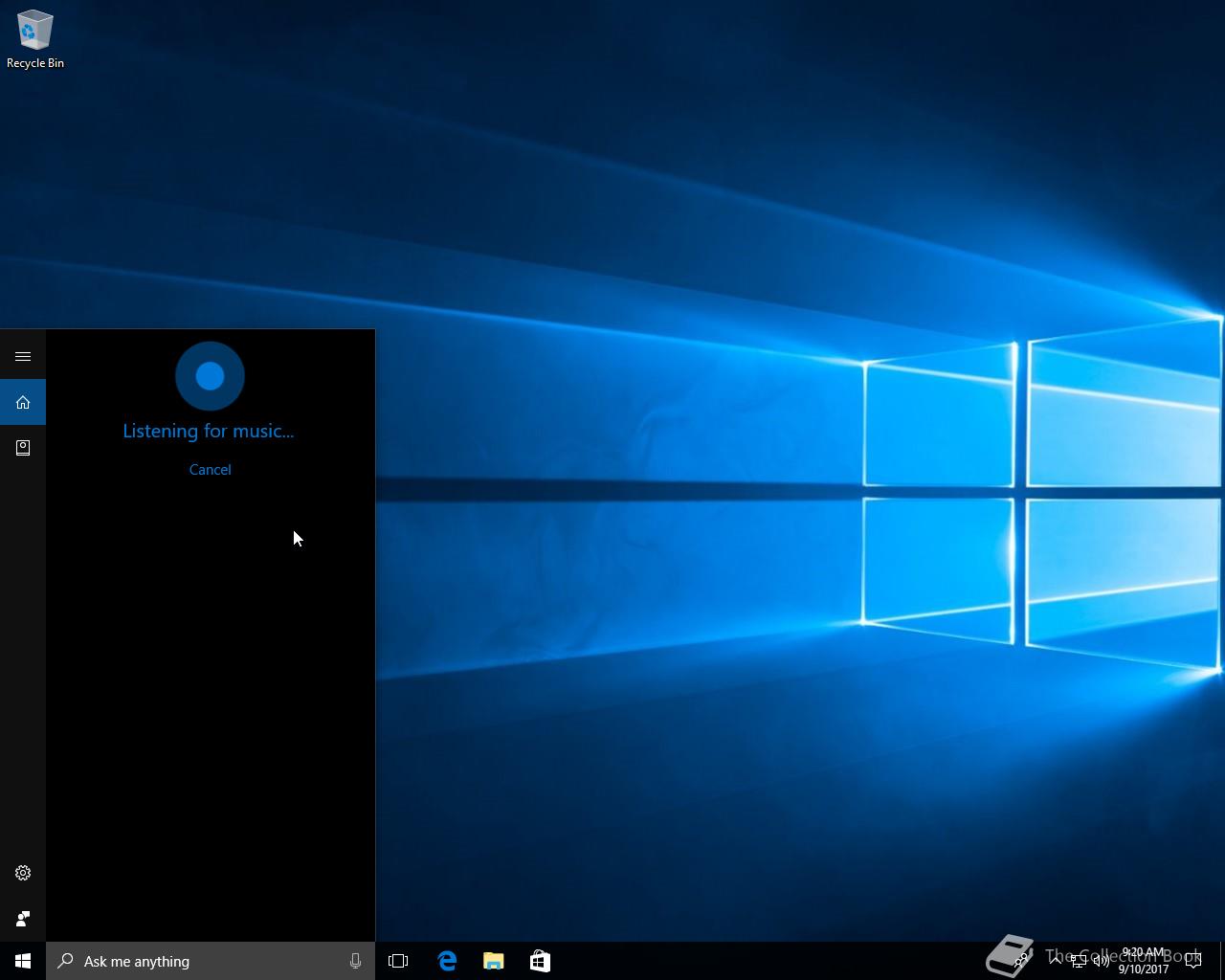Open network status tray icon

(1079, 961)
